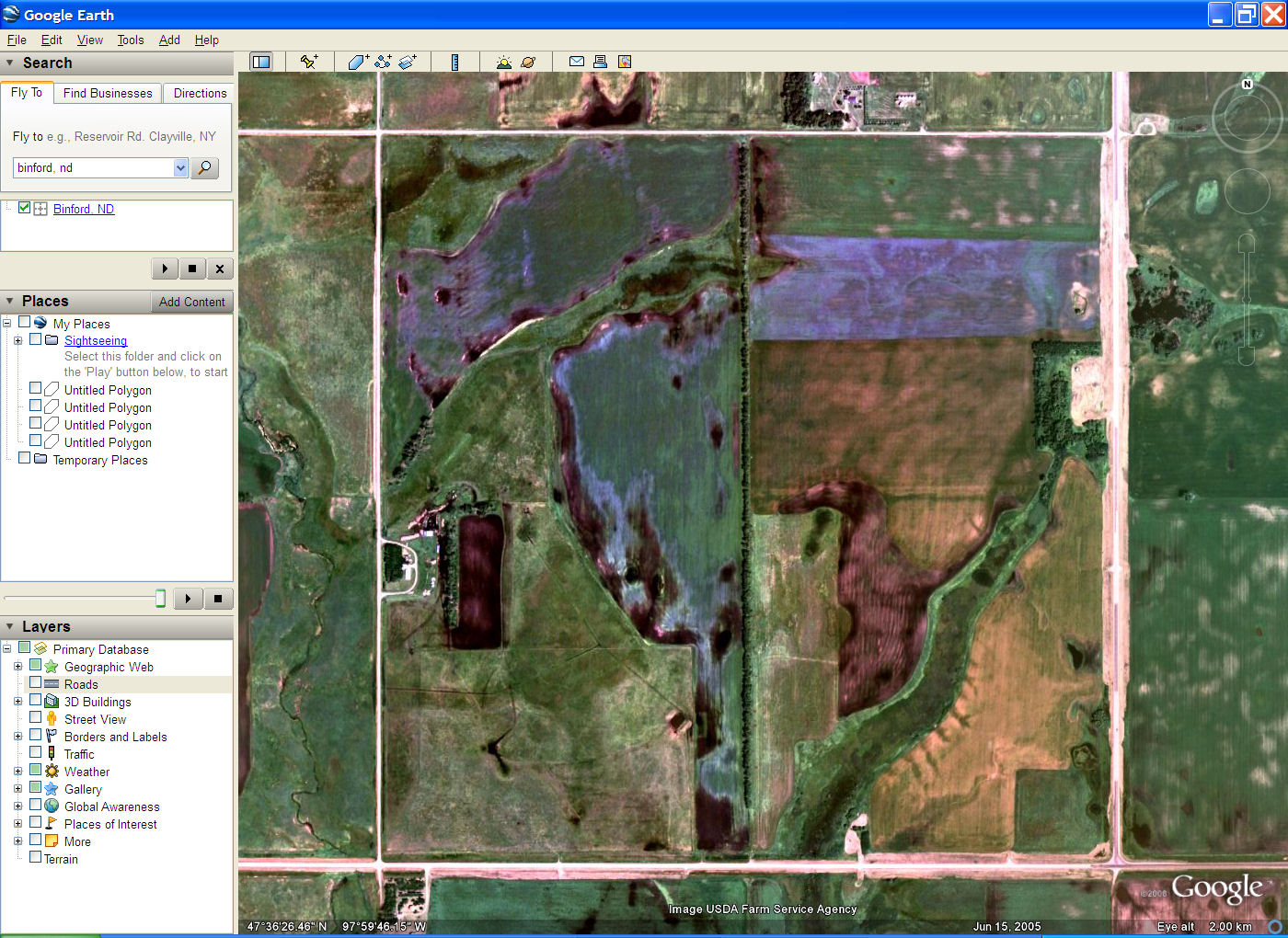The width and height of the screenshot is (1288, 938).
Task: Select the Add Polygon tool
Action: tap(358, 62)
